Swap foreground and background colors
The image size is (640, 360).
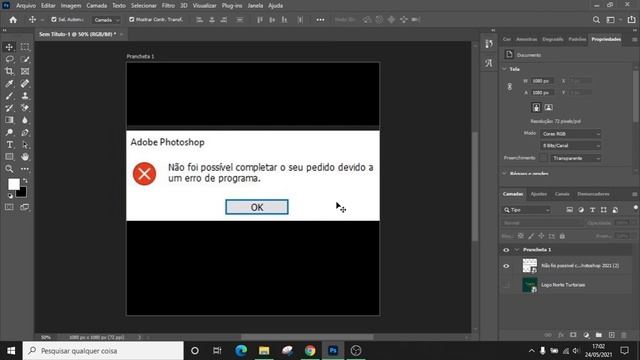(25, 180)
